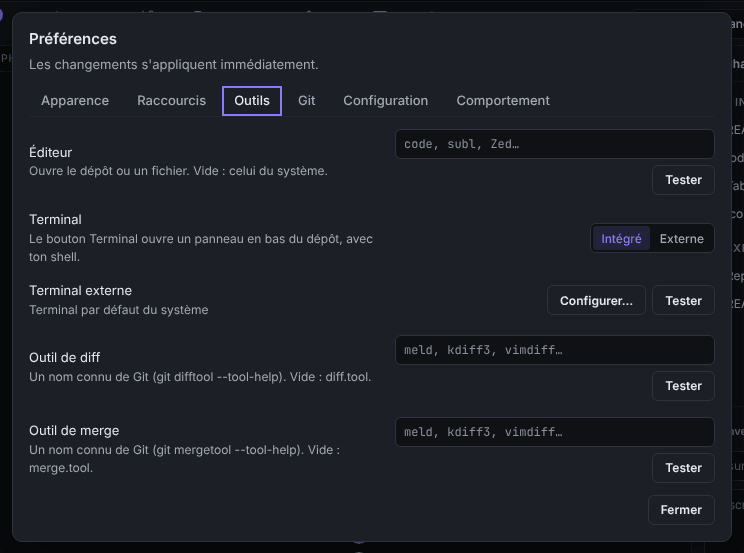Click Tester below the diff tool field
744x553 pixels.
[x=683, y=386]
